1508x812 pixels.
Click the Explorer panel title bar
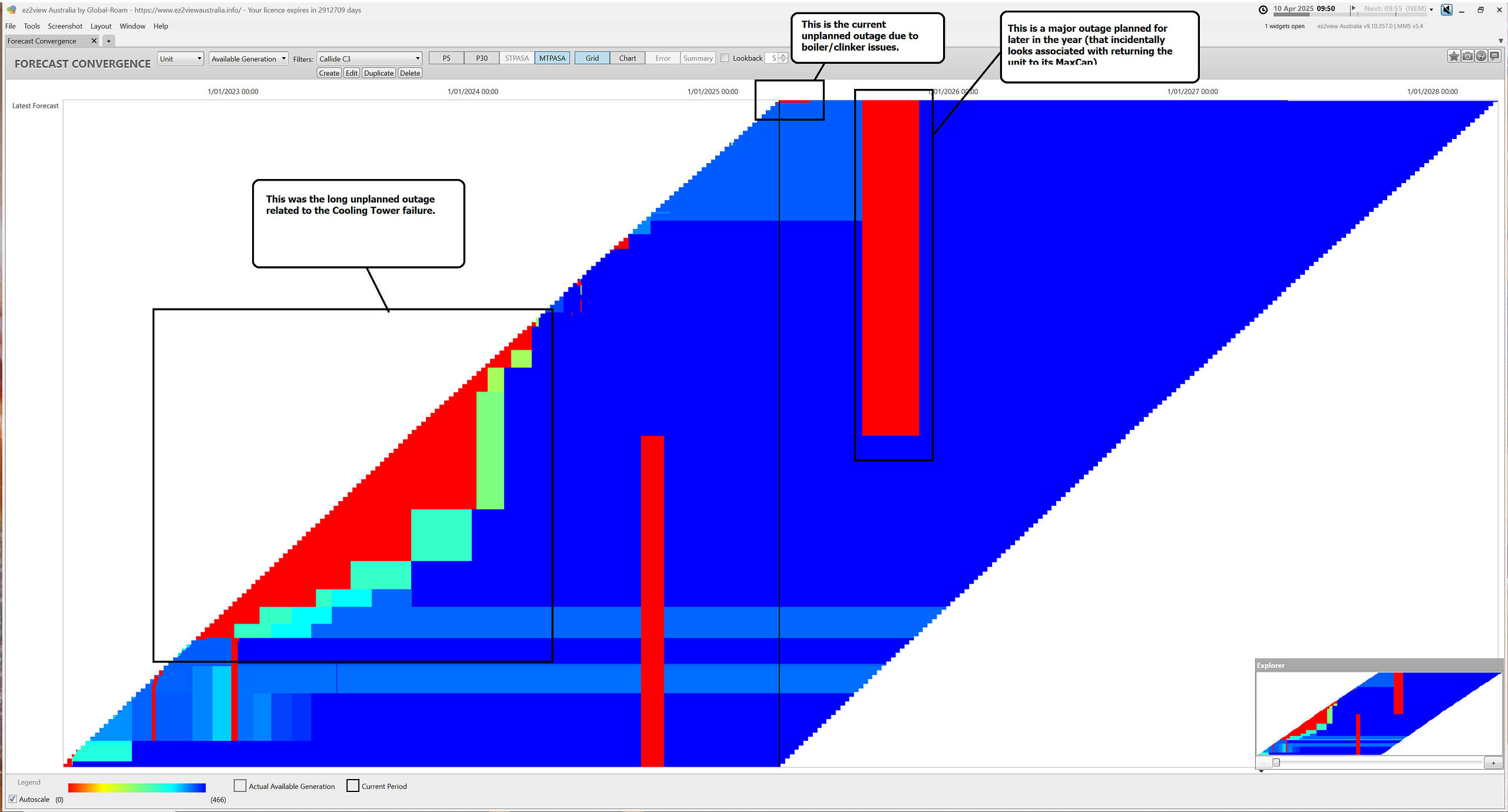click(x=1379, y=665)
